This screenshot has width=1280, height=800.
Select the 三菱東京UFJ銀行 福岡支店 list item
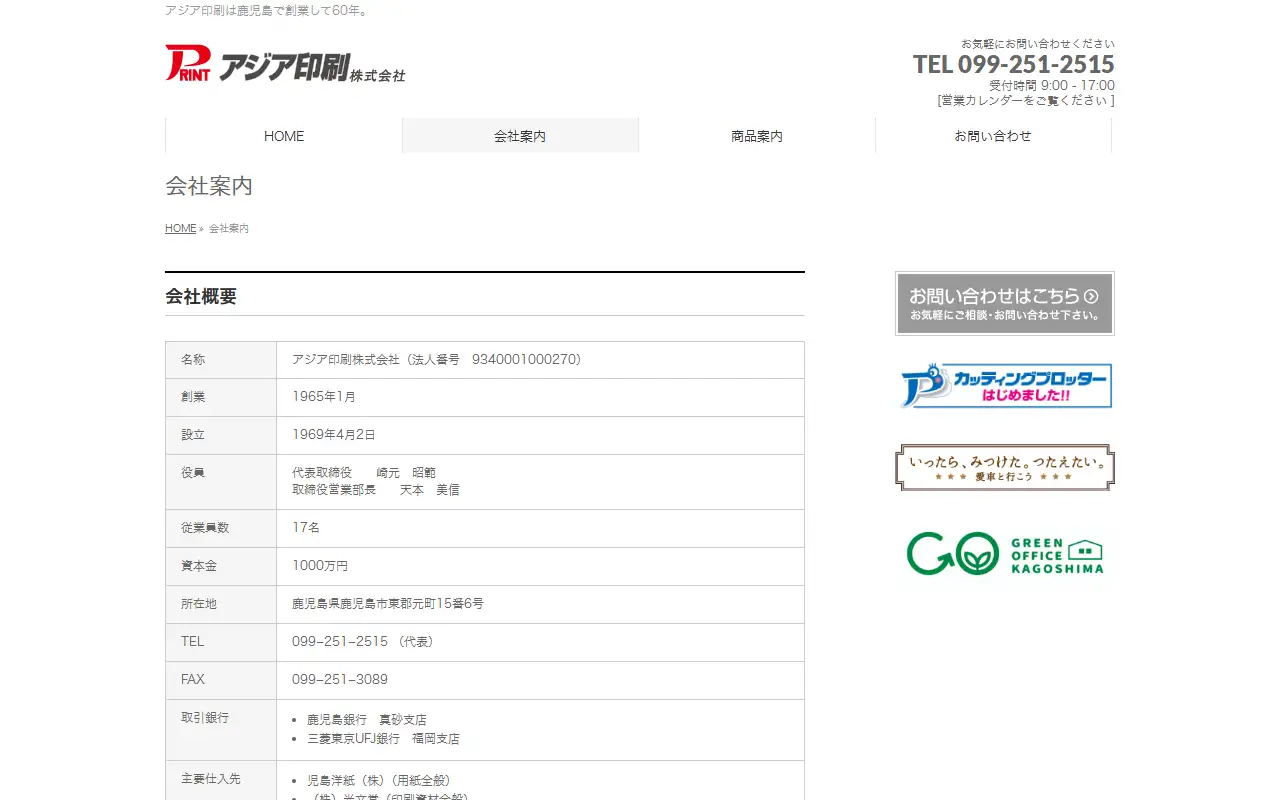pos(384,739)
